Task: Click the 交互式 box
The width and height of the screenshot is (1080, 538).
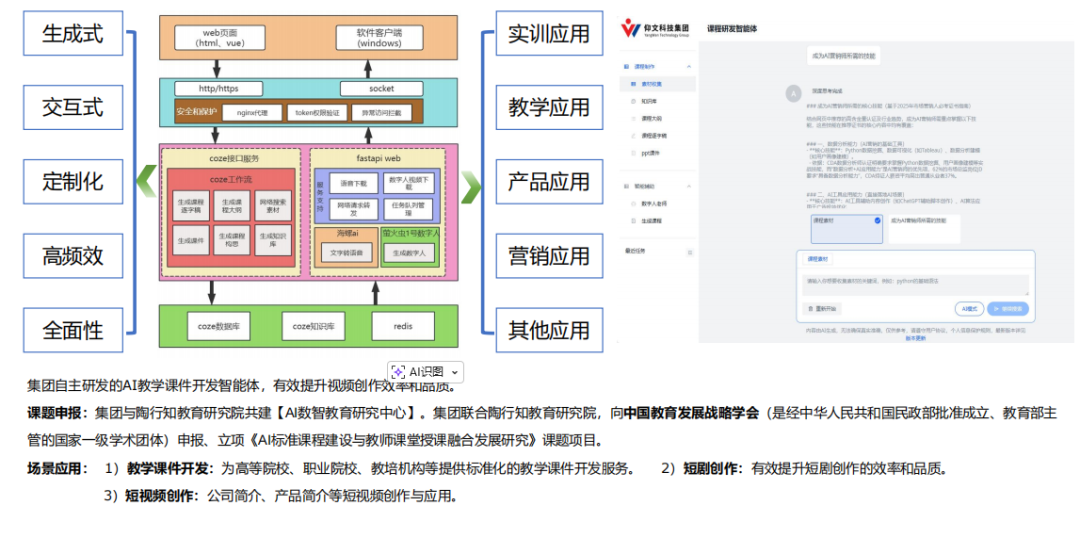Action: tap(73, 107)
